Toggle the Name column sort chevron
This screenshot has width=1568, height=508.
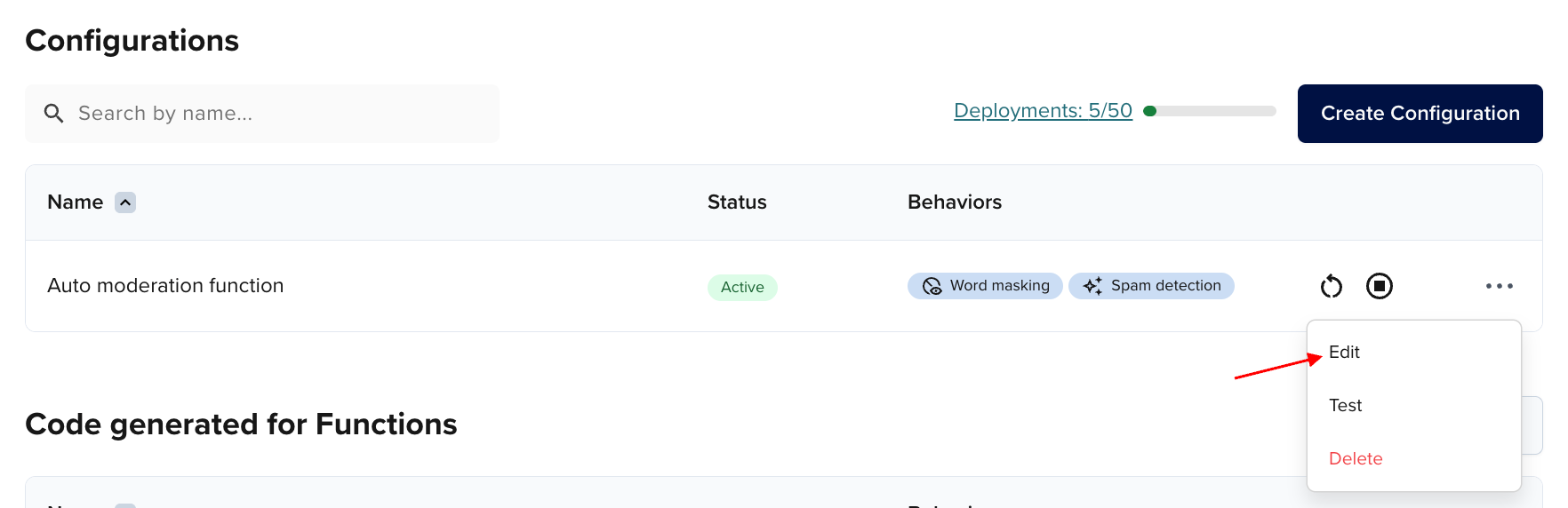click(x=125, y=202)
